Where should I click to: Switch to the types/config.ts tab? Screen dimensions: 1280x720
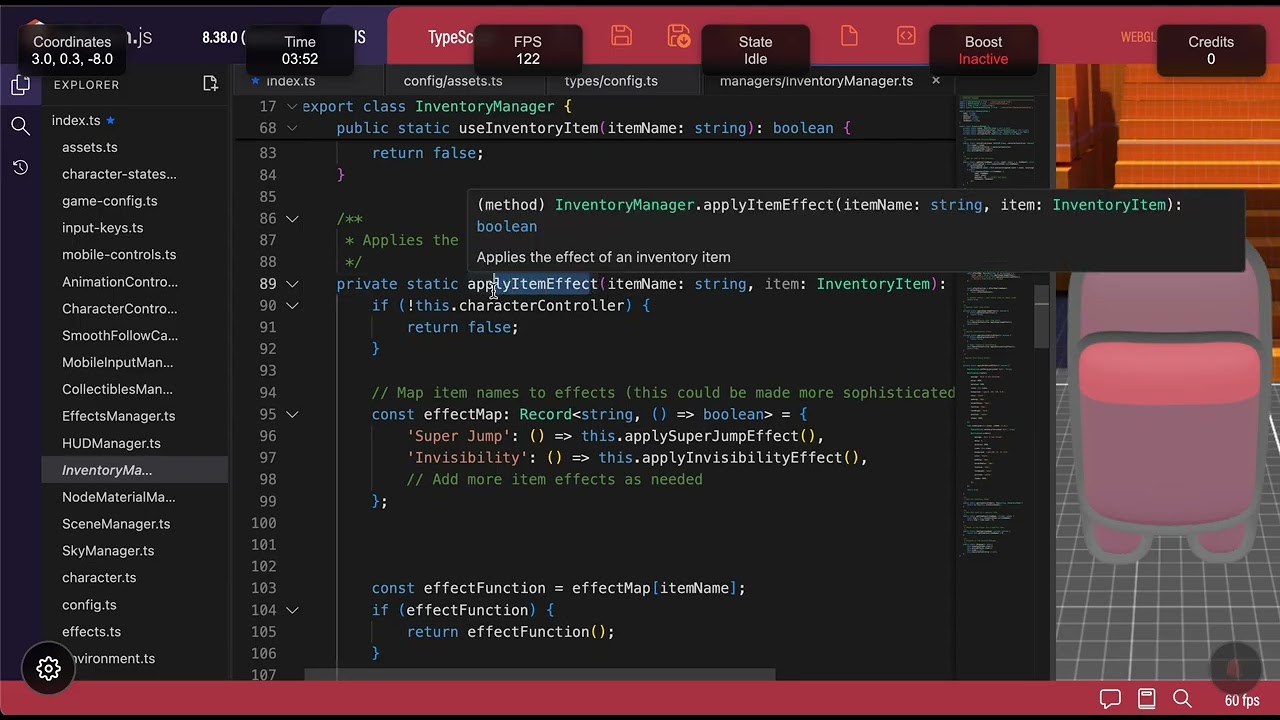tap(611, 81)
